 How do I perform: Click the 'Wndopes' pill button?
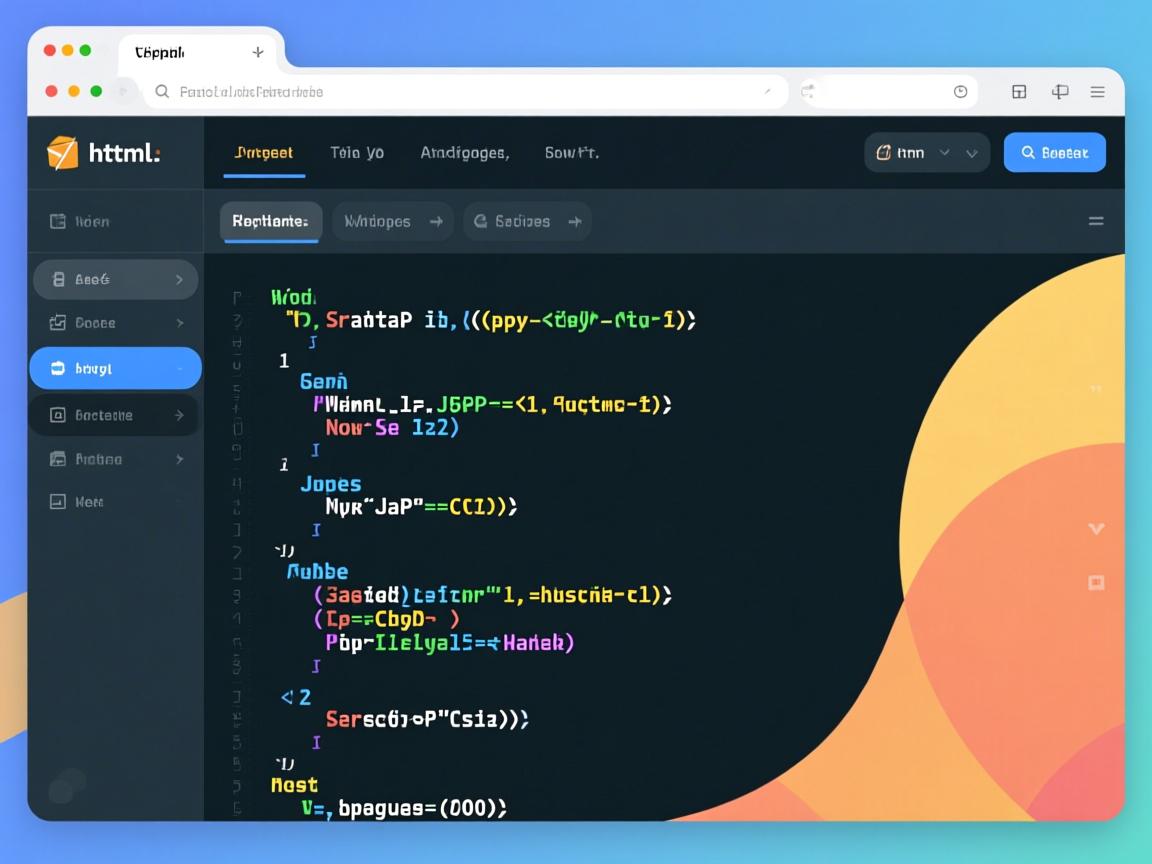[x=392, y=221]
